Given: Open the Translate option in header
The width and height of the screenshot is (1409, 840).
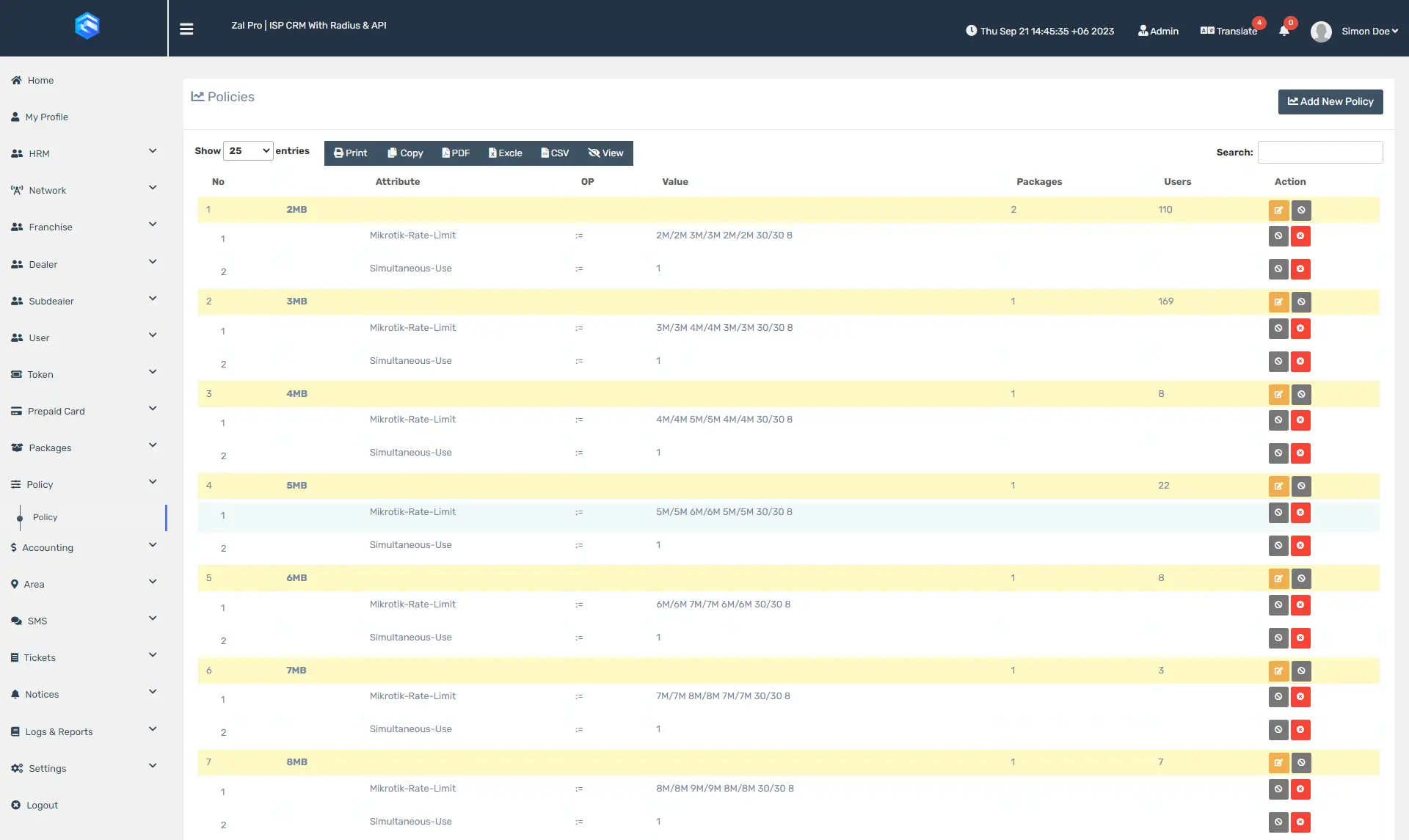Looking at the screenshot, I should click(x=1229, y=31).
